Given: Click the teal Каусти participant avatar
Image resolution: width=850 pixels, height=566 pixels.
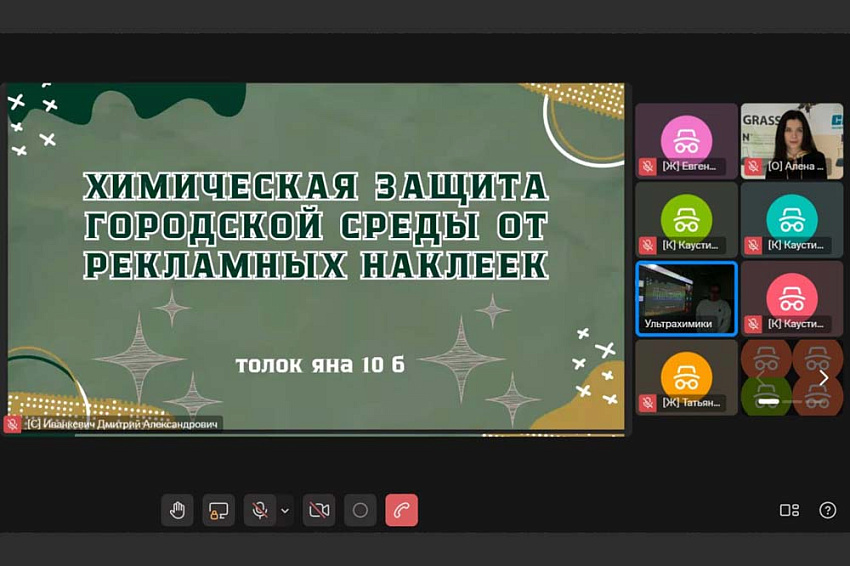Looking at the screenshot, I should coord(791,215).
